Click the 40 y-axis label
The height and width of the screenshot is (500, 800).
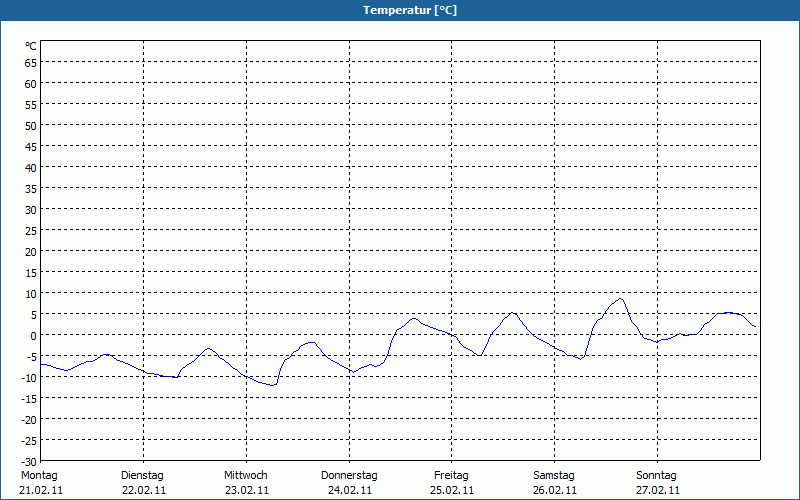[x=31, y=168]
